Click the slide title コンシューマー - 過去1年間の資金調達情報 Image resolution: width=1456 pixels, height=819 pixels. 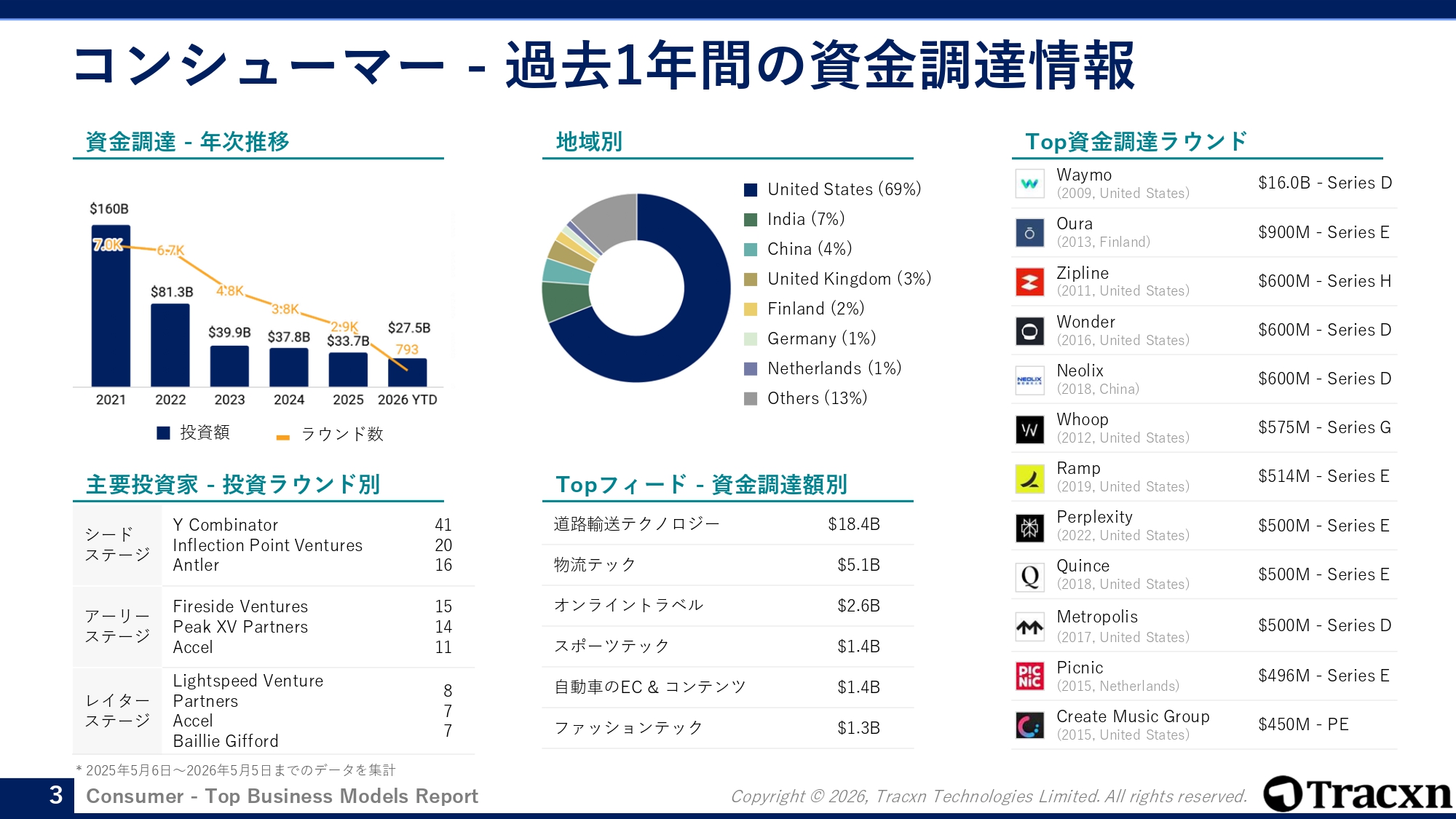coord(604,66)
